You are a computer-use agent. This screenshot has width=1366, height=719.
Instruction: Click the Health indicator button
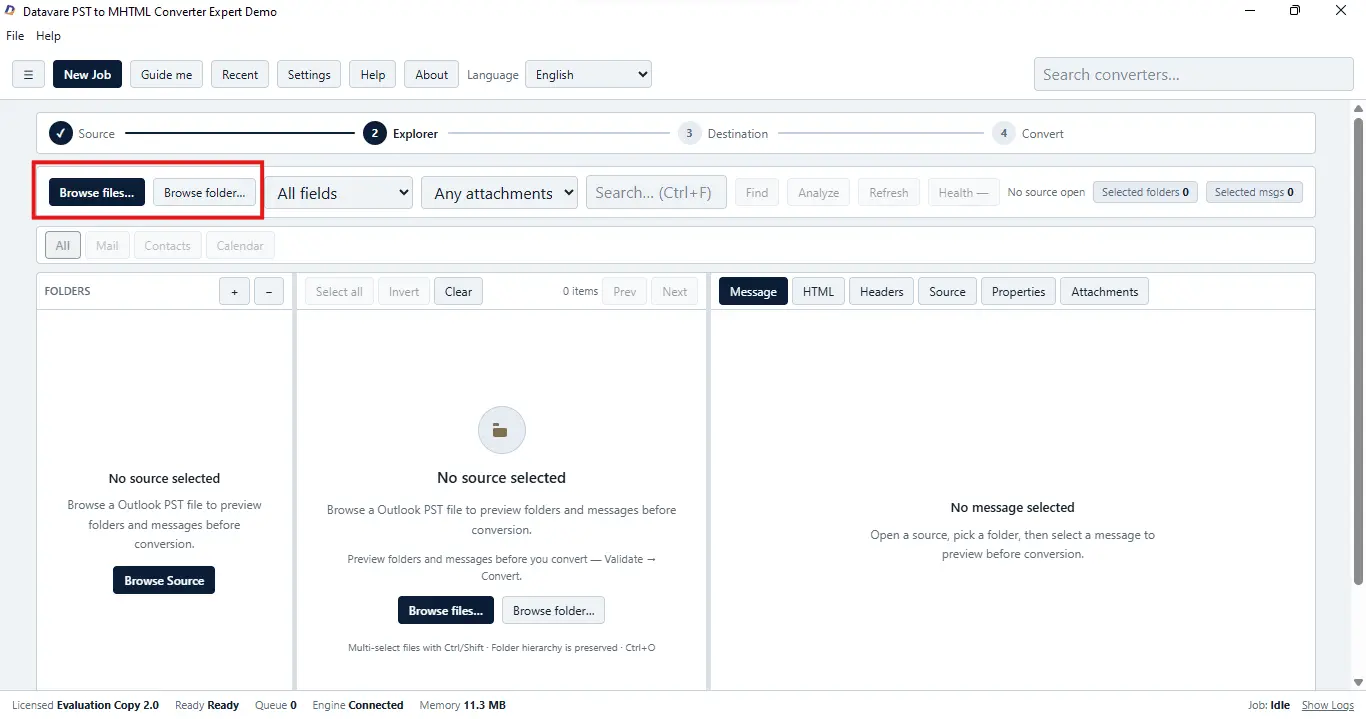coord(963,192)
